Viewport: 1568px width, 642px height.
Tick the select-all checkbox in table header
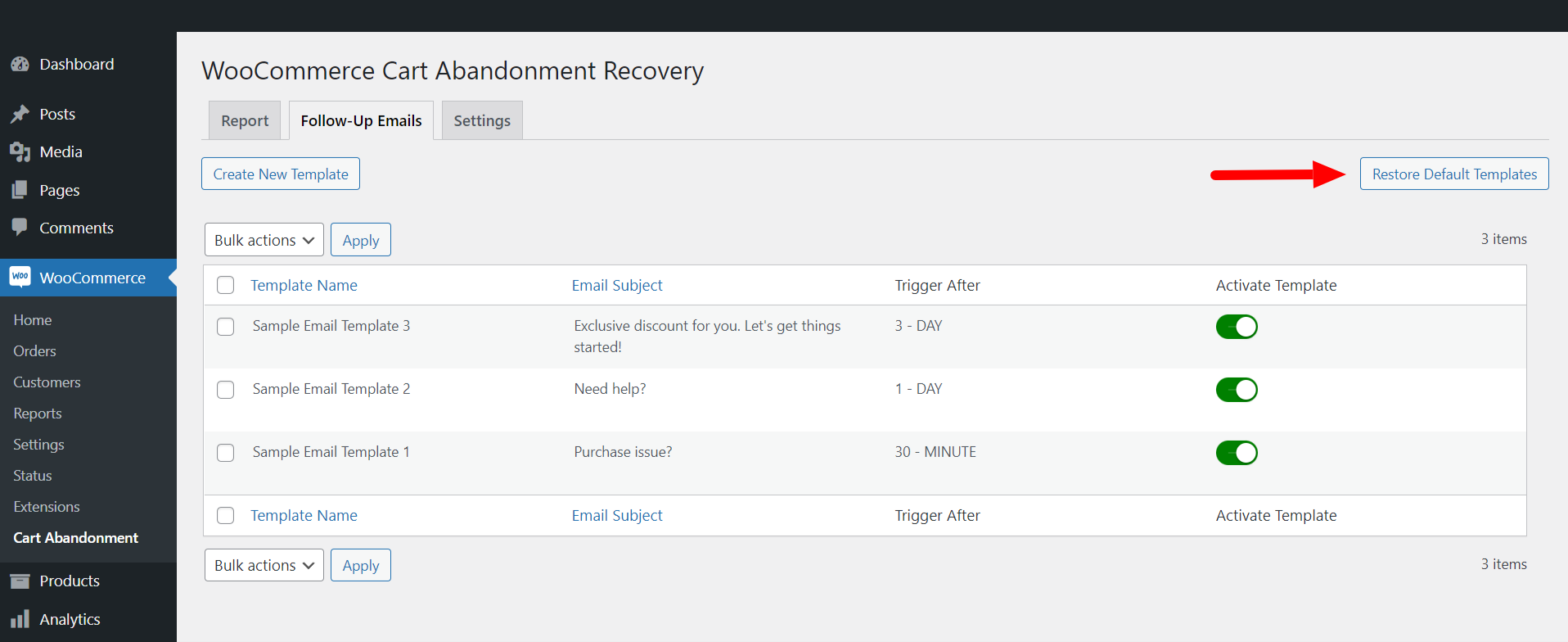pos(226,285)
